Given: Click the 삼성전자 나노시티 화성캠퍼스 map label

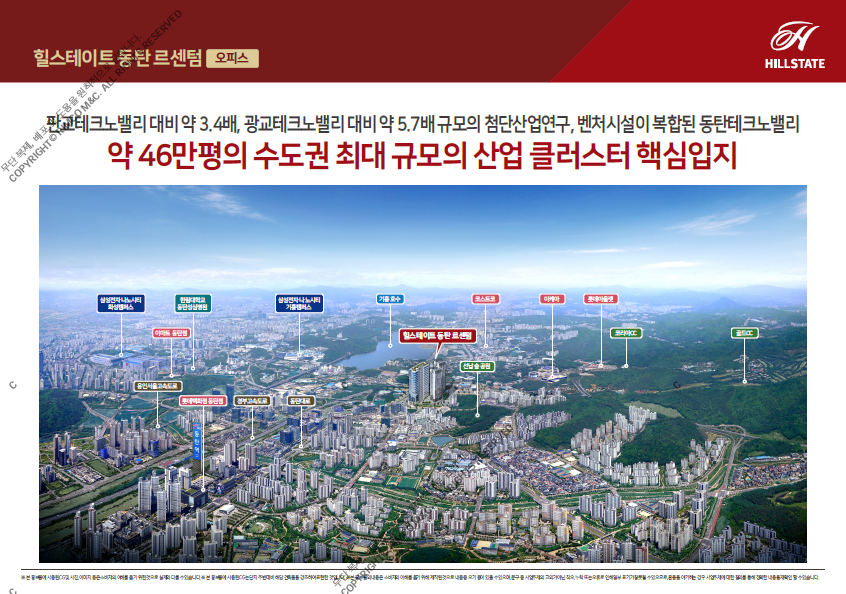Looking at the screenshot, I should tap(121, 303).
